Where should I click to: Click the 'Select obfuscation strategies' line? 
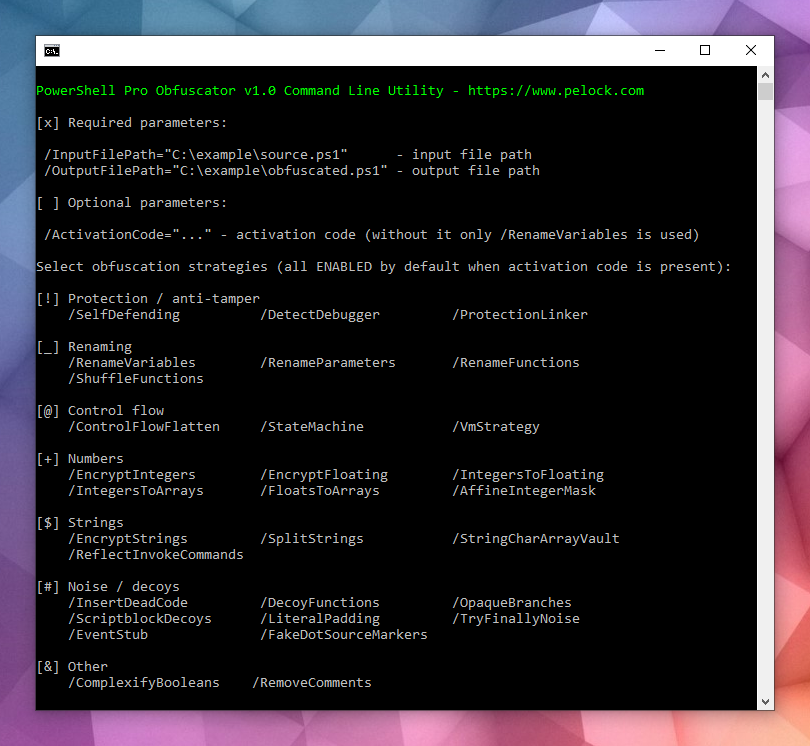pos(384,267)
